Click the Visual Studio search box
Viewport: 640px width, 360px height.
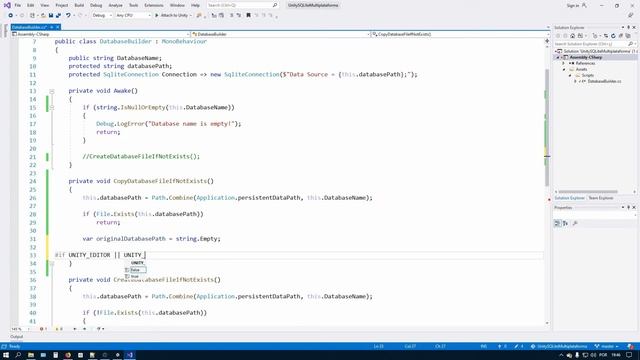pyautogui.click(x=242, y=5)
